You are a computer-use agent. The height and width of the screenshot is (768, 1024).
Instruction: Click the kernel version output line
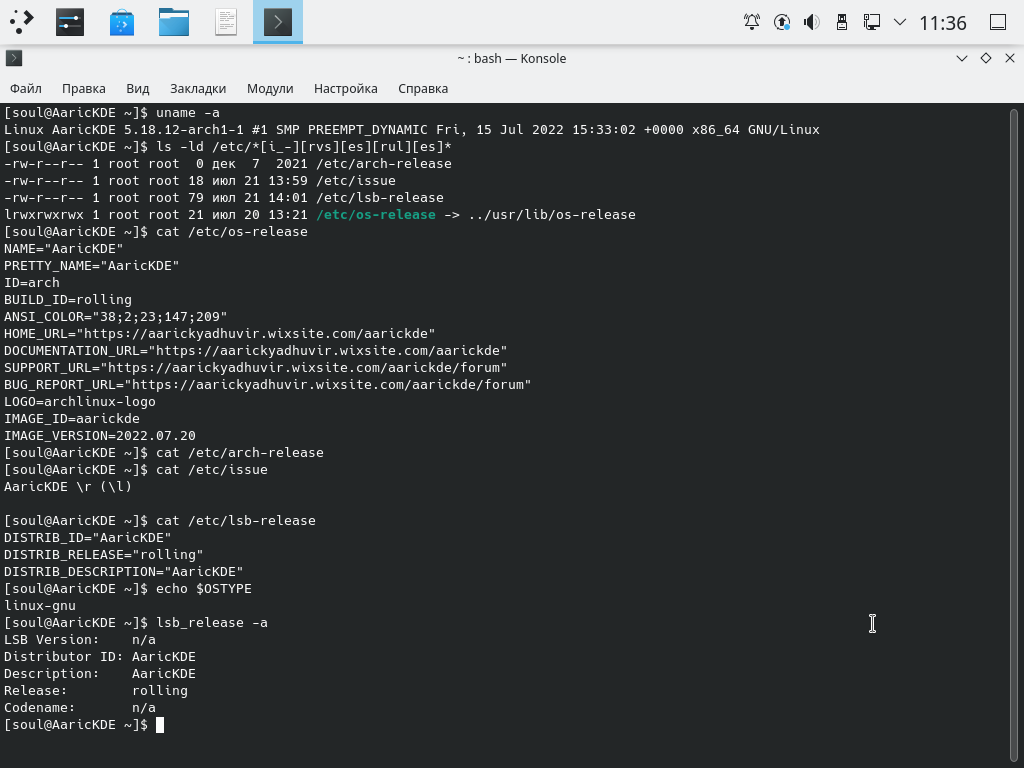411,129
